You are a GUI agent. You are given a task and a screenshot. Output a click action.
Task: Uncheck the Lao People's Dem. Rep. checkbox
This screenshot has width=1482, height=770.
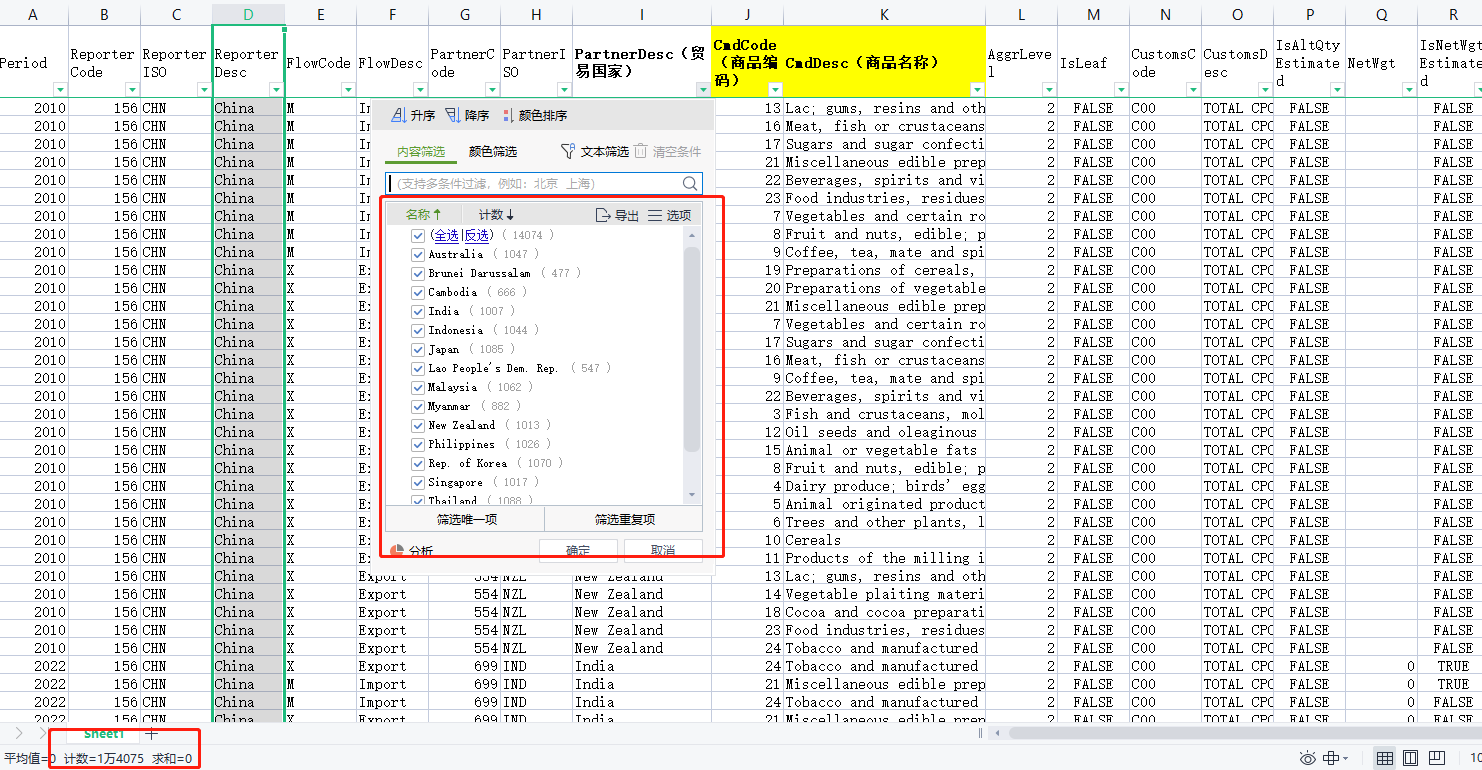(419, 368)
